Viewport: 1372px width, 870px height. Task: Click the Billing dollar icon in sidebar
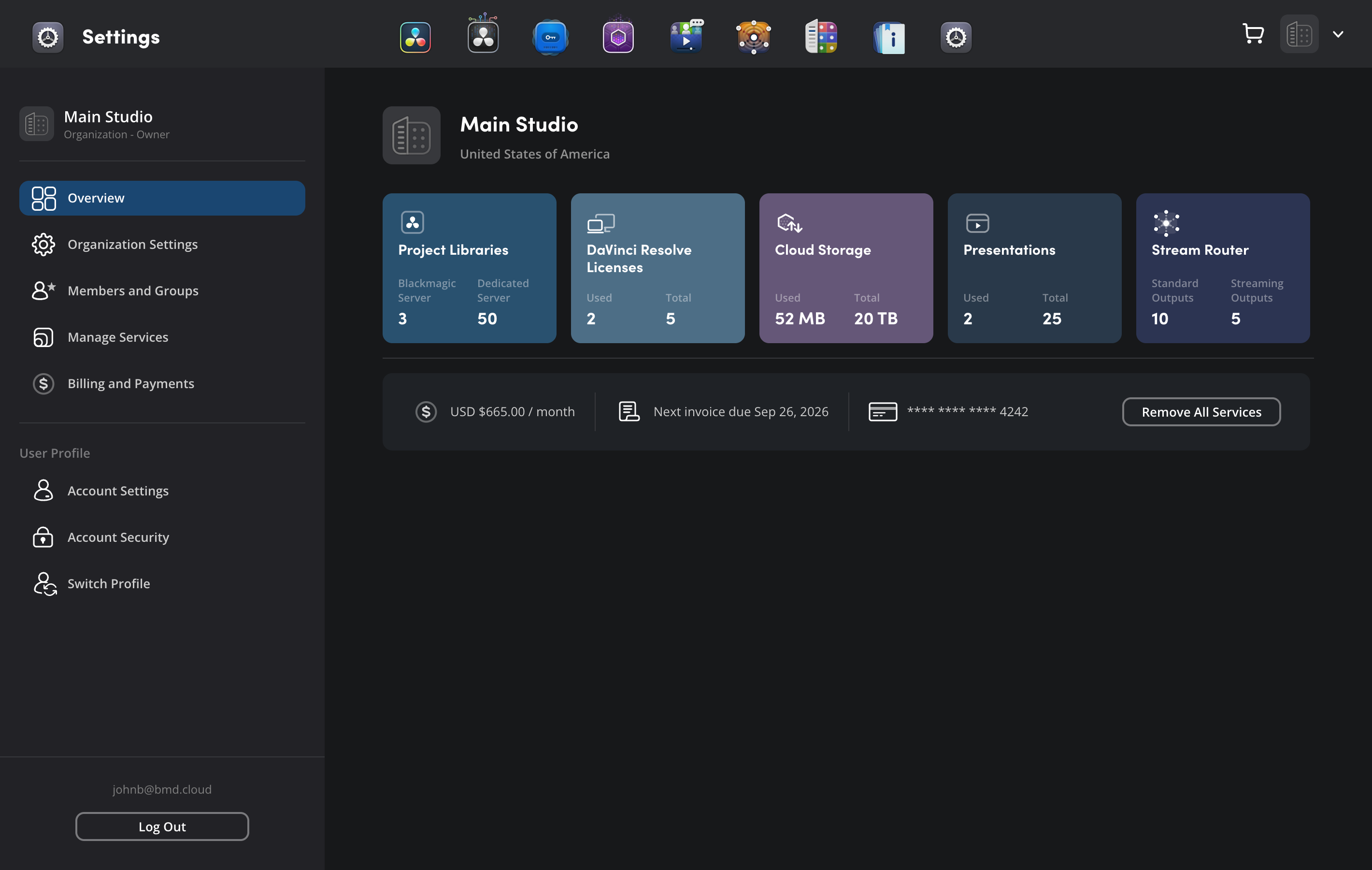43,384
